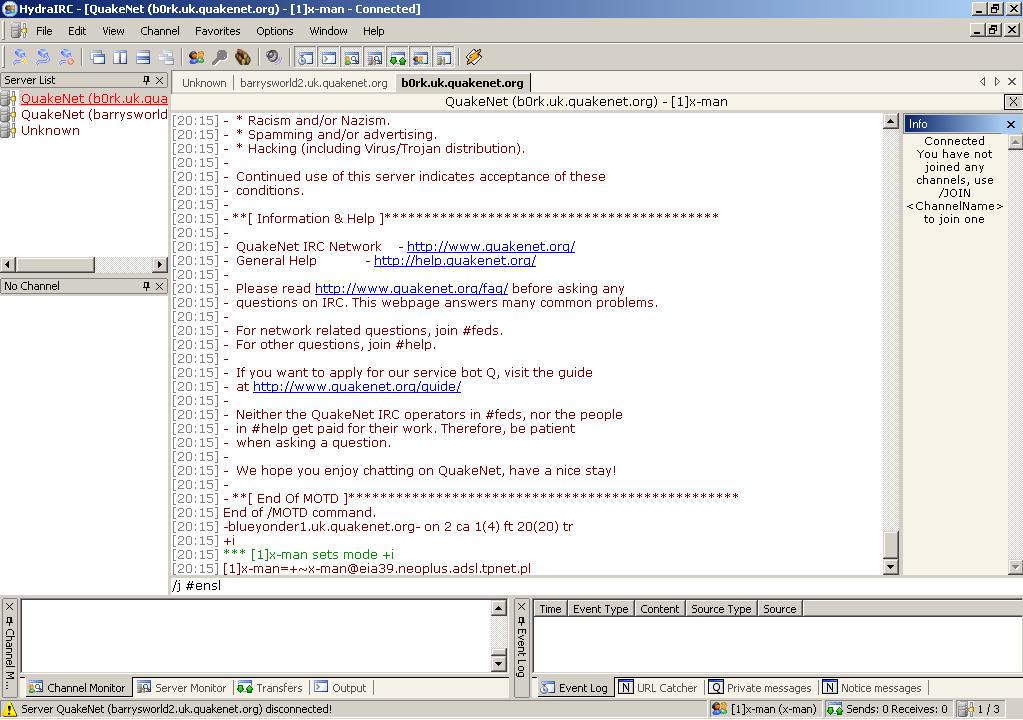Select QuakeNet (b0rk.uk.qua in Server List
The height and width of the screenshot is (720, 1023).
(94, 98)
